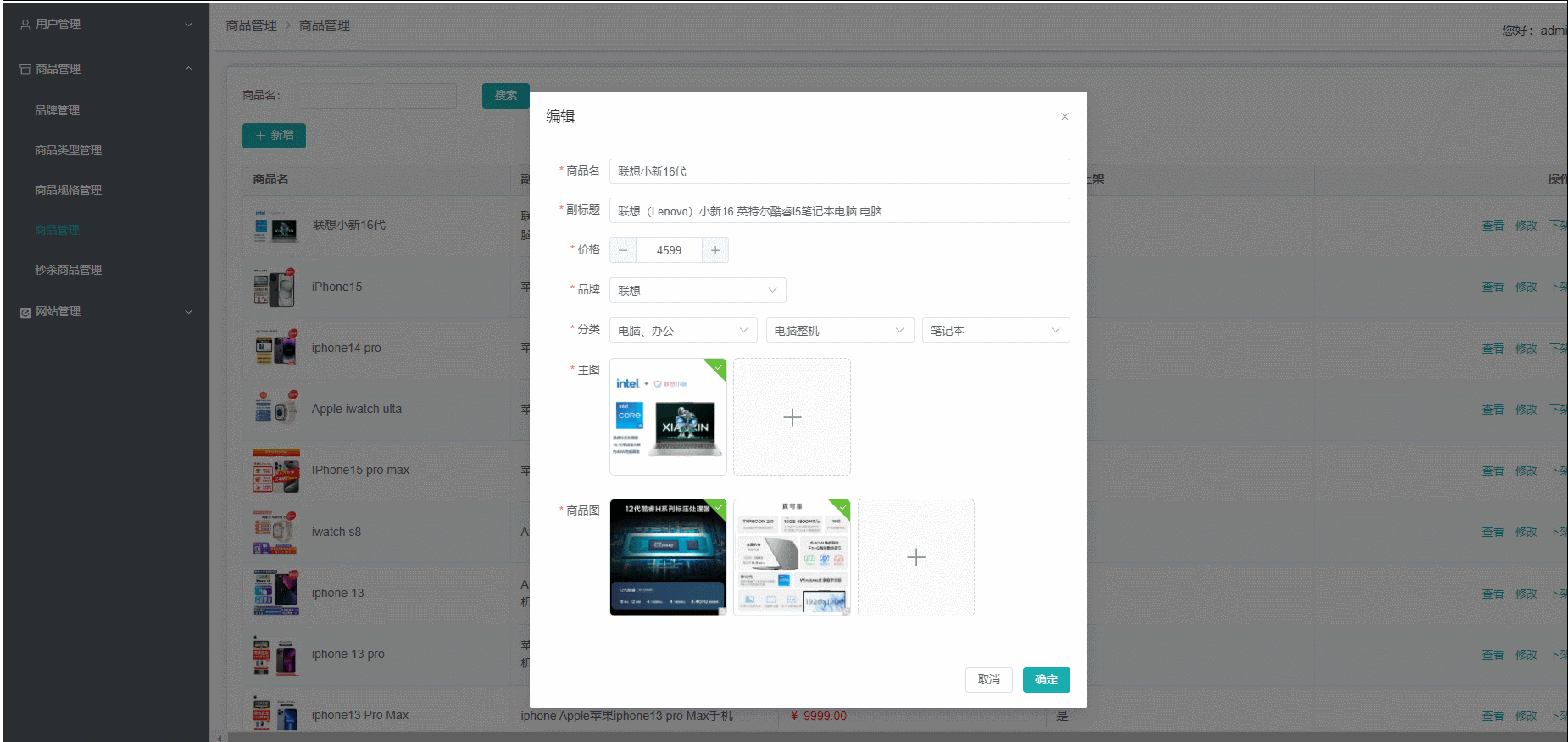
Task: Edit the 商品名 input field
Action: point(839,171)
